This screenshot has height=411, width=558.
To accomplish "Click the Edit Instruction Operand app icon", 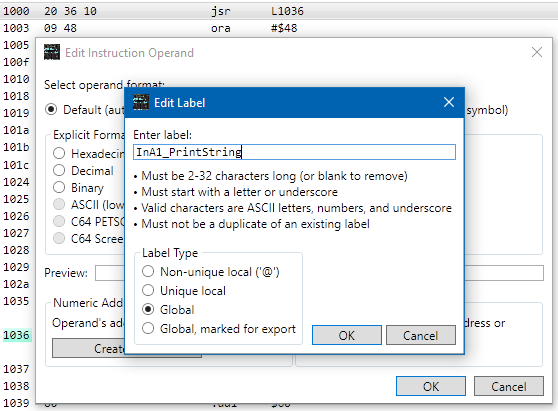I will [x=52, y=52].
